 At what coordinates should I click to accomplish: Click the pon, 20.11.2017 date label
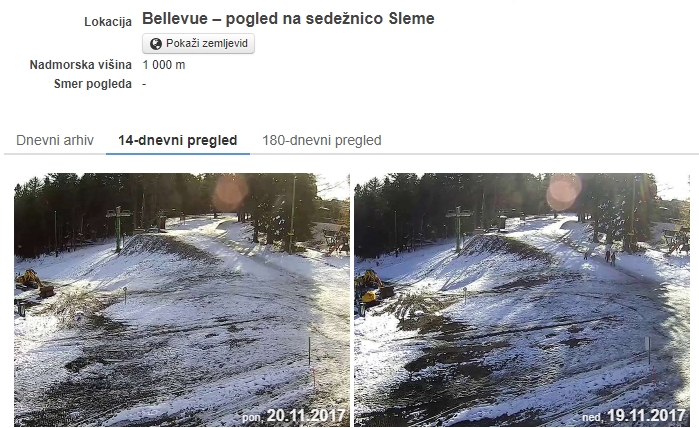(294, 416)
